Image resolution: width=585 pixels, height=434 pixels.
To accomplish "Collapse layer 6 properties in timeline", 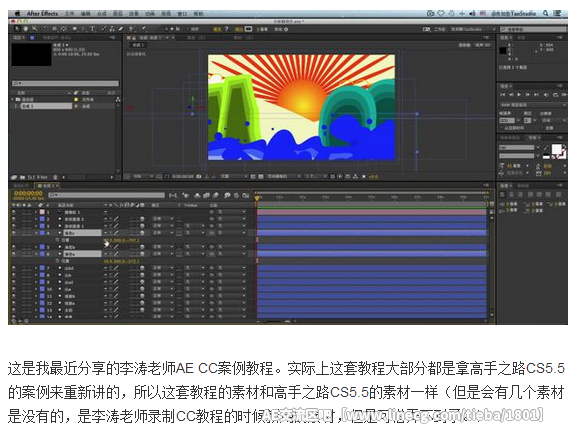I will click(x=36, y=254).
